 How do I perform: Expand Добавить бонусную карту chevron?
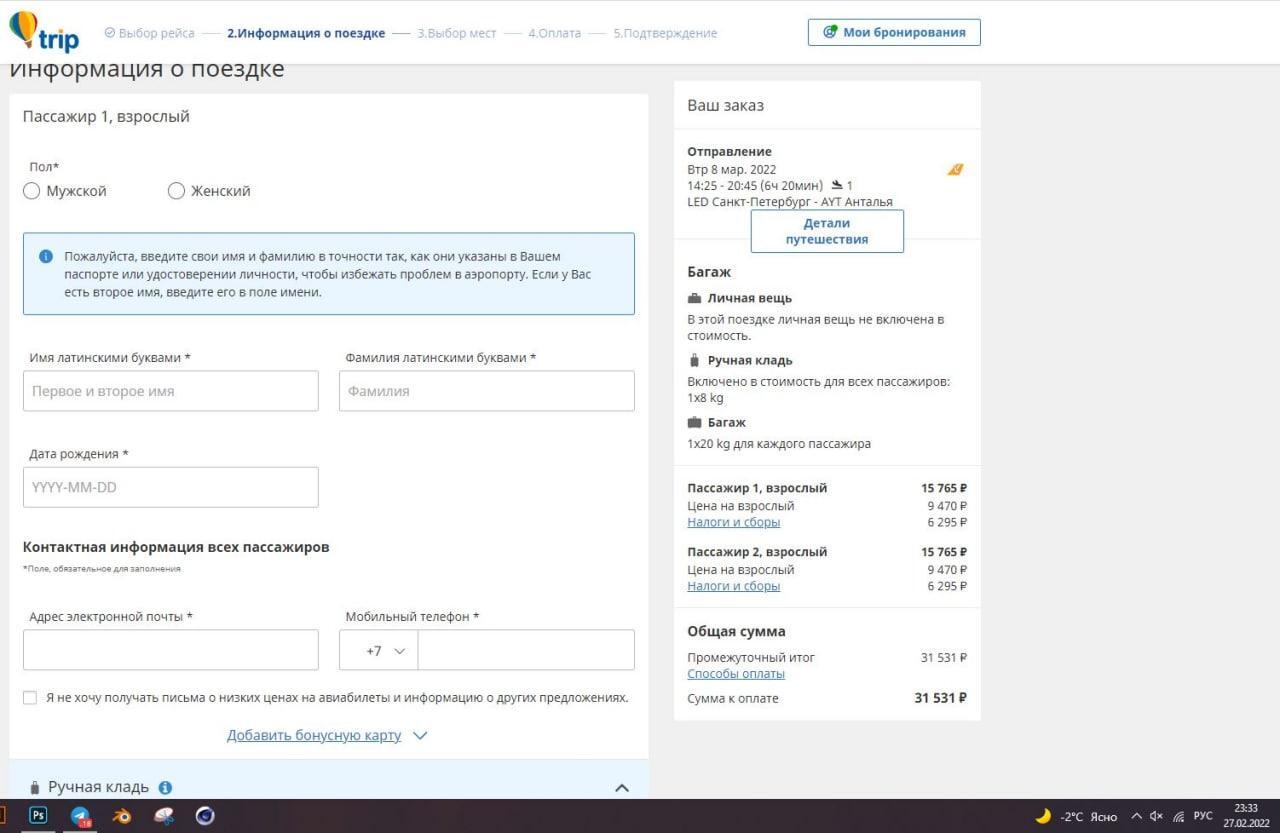pos(420,736)
